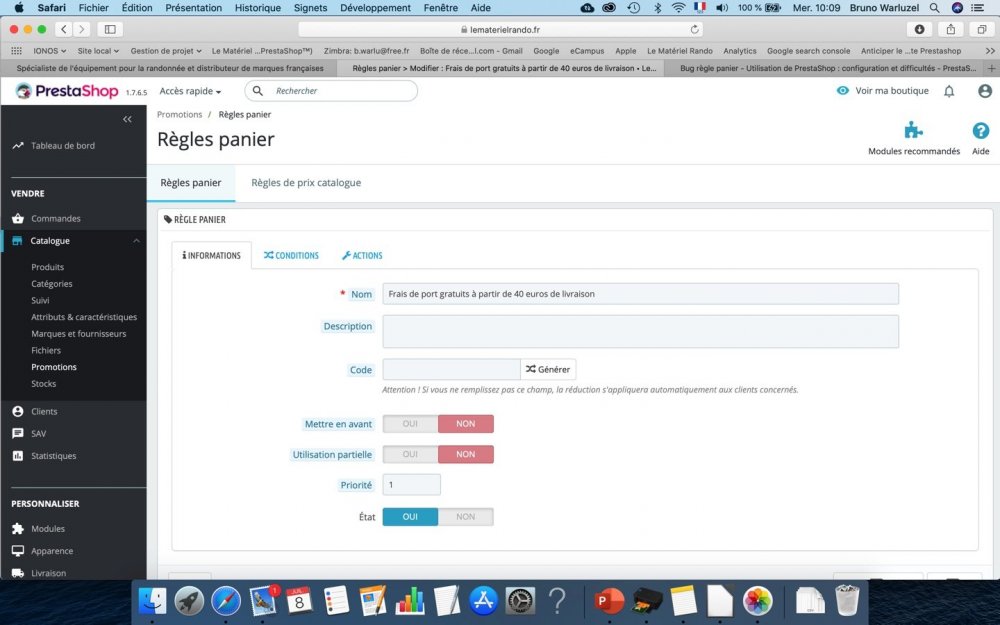Open Safari compass icon in the Dock
The width and height of the screenshot is (1000, 625).
pos(226,601)
